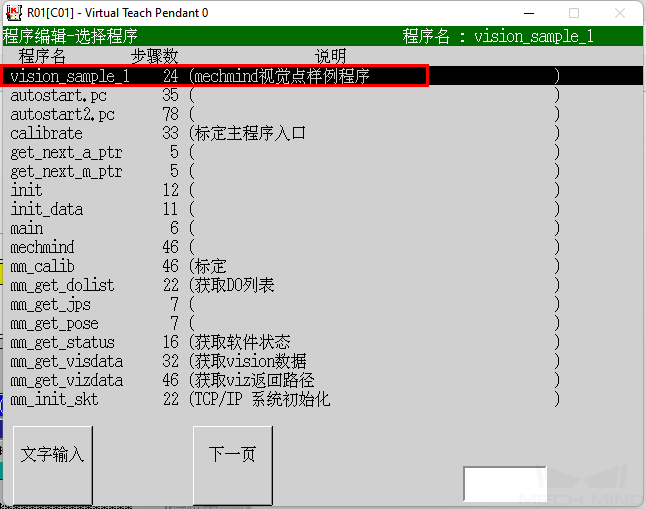Click the 说明 column header
The image size is (646, 509).
point(330,56)
